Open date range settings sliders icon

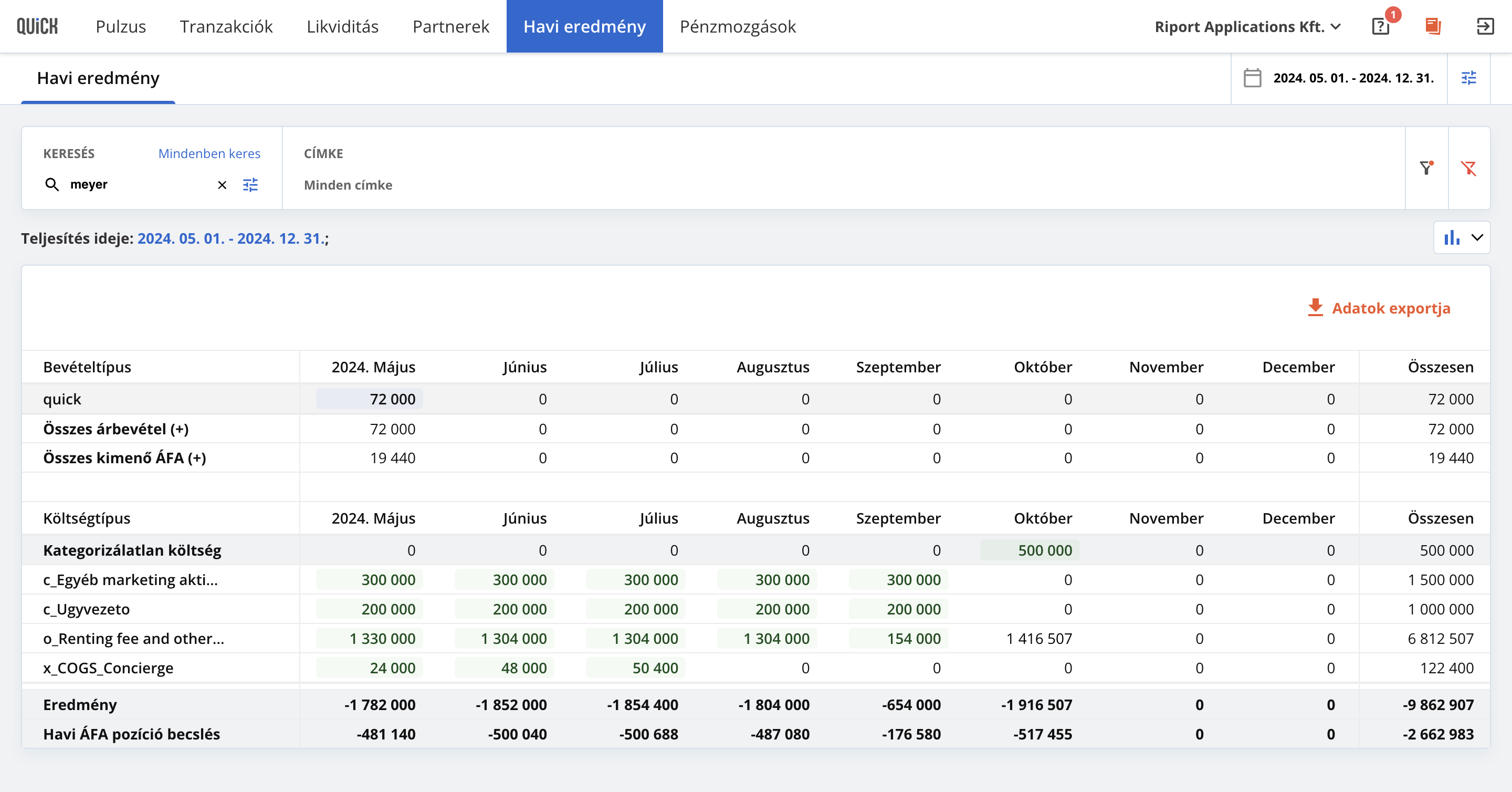click(x=1468, y=78)
